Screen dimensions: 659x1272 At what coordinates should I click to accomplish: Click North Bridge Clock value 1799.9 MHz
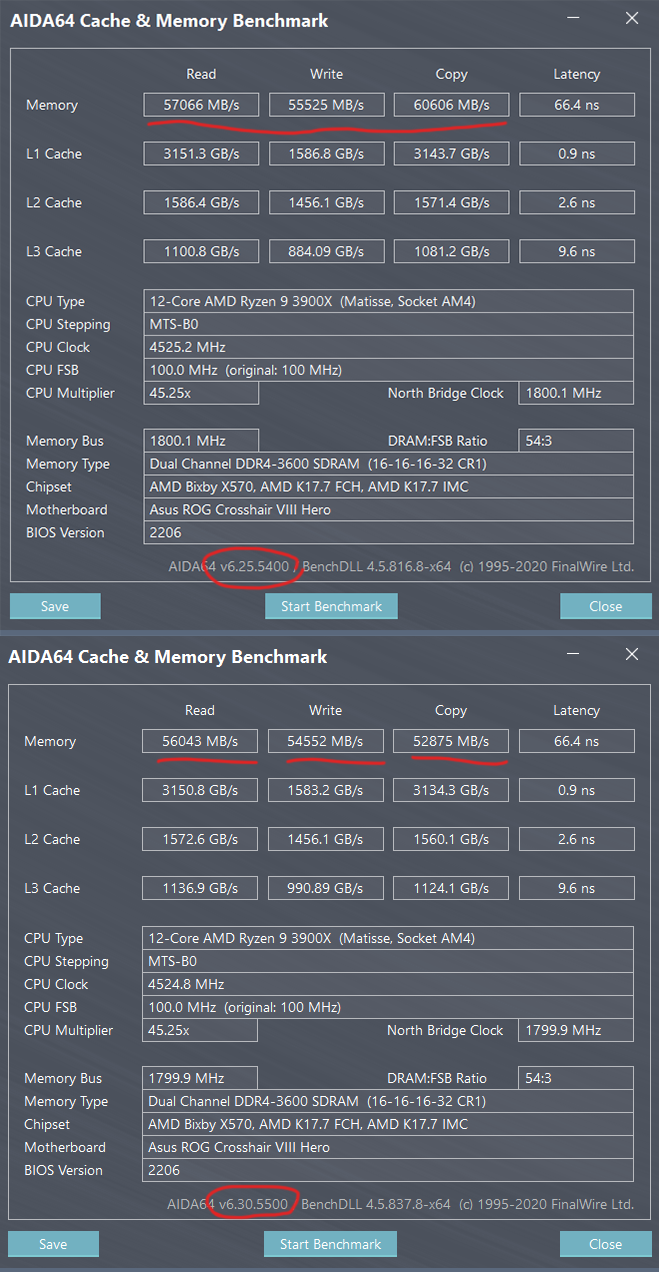[x=576, y=1030]
